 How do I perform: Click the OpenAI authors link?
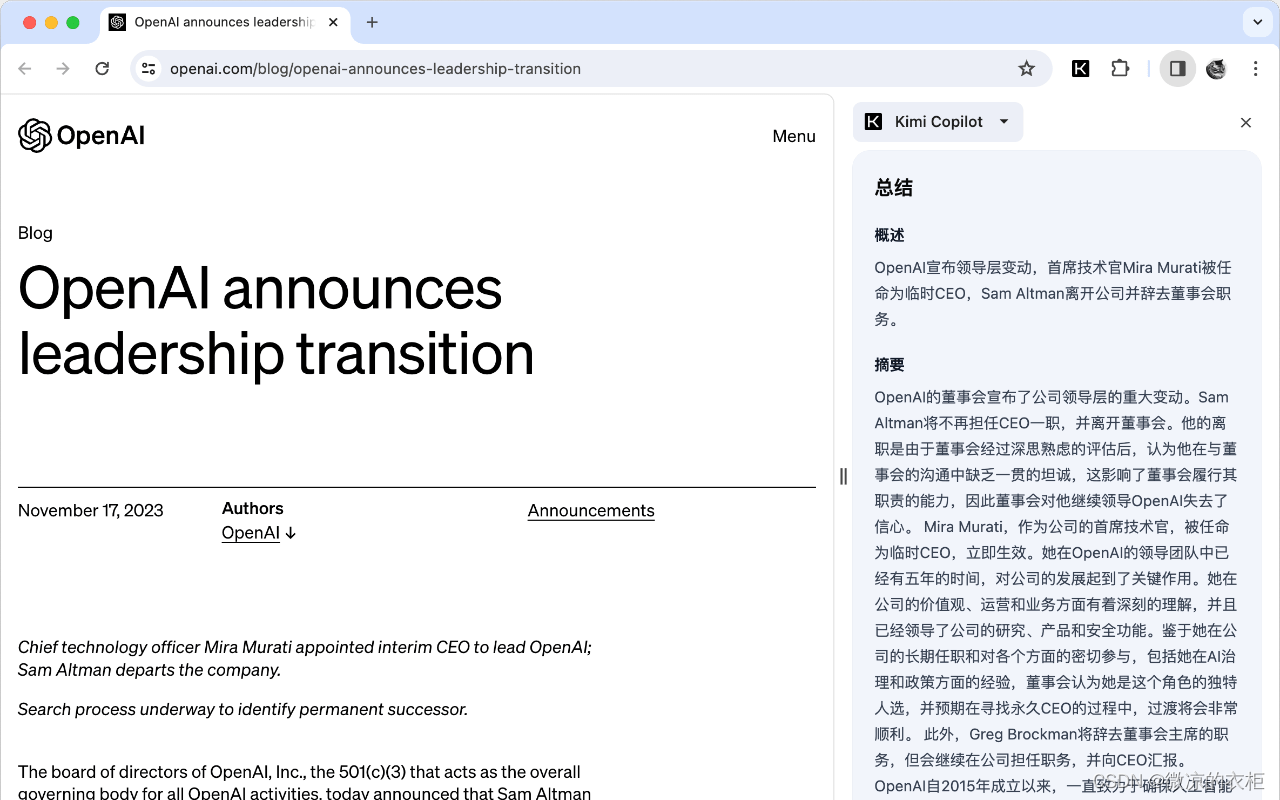click(251, 533)
